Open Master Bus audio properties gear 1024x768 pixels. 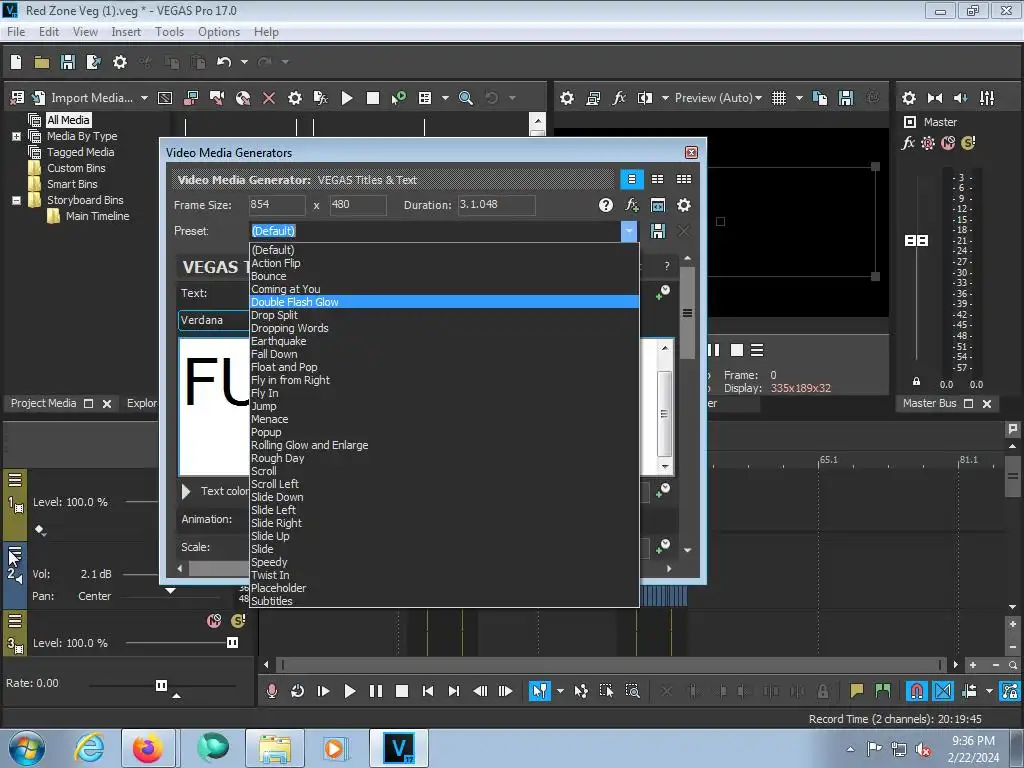(x=908, y=98)
